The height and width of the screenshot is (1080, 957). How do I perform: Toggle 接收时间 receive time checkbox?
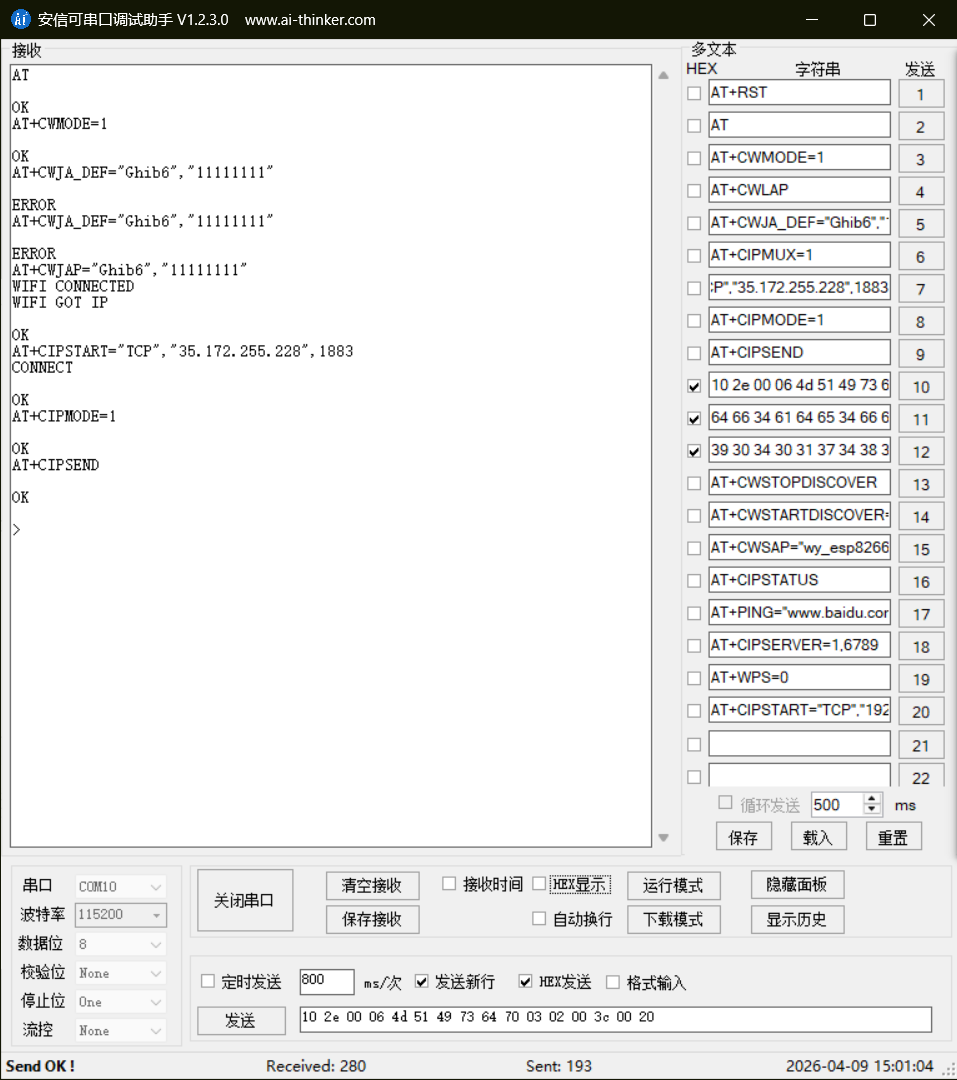click(x=449, y=884)
